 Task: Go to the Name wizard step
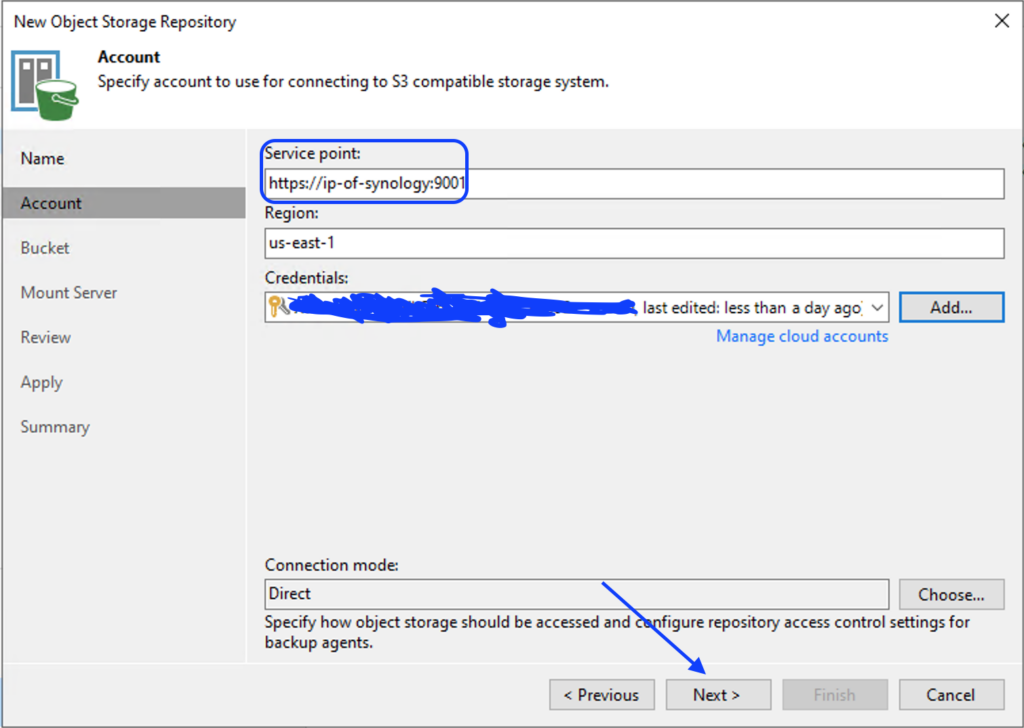(42, 158)
